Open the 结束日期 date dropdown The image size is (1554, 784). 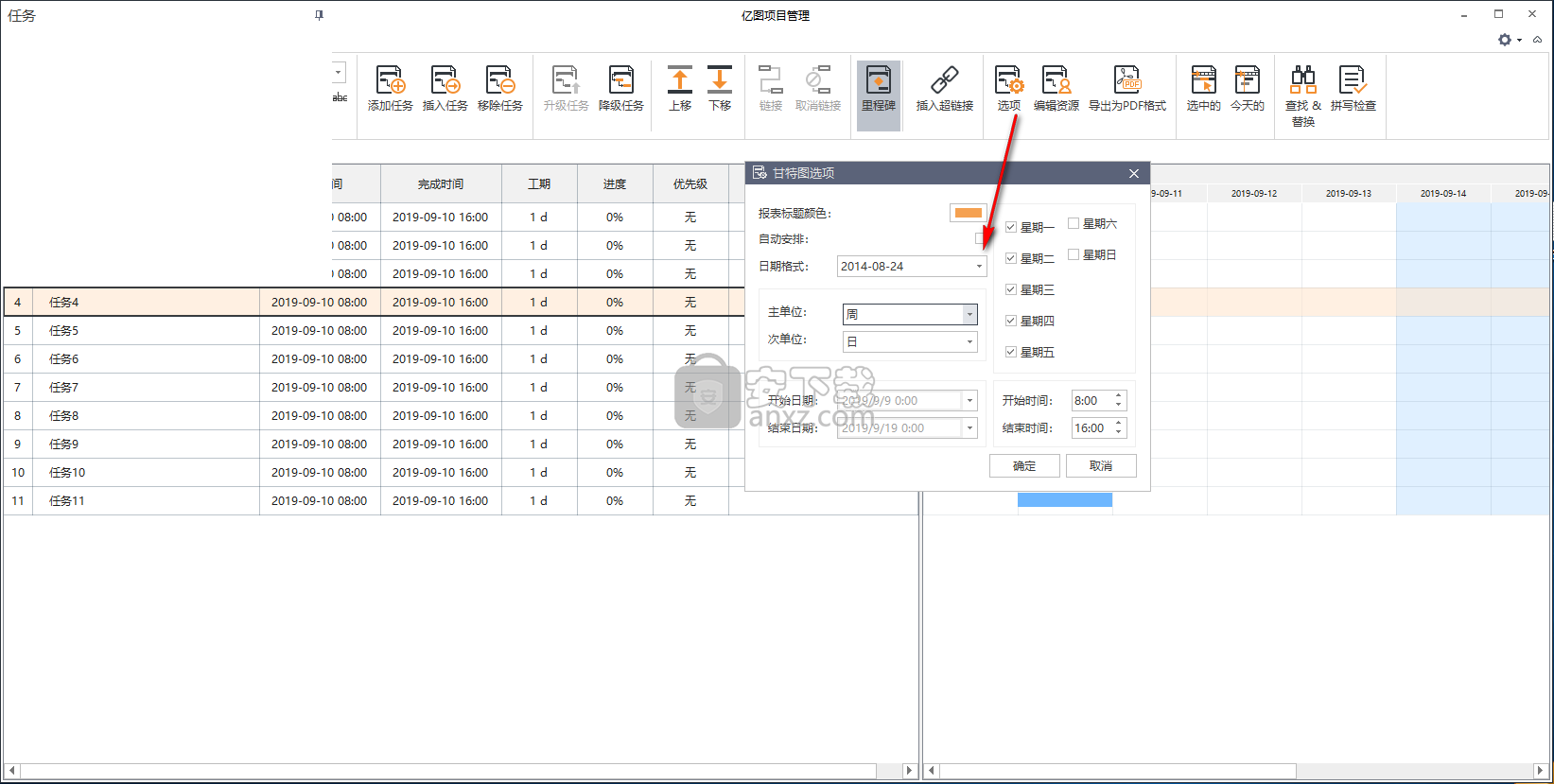(x=969, y=428)
